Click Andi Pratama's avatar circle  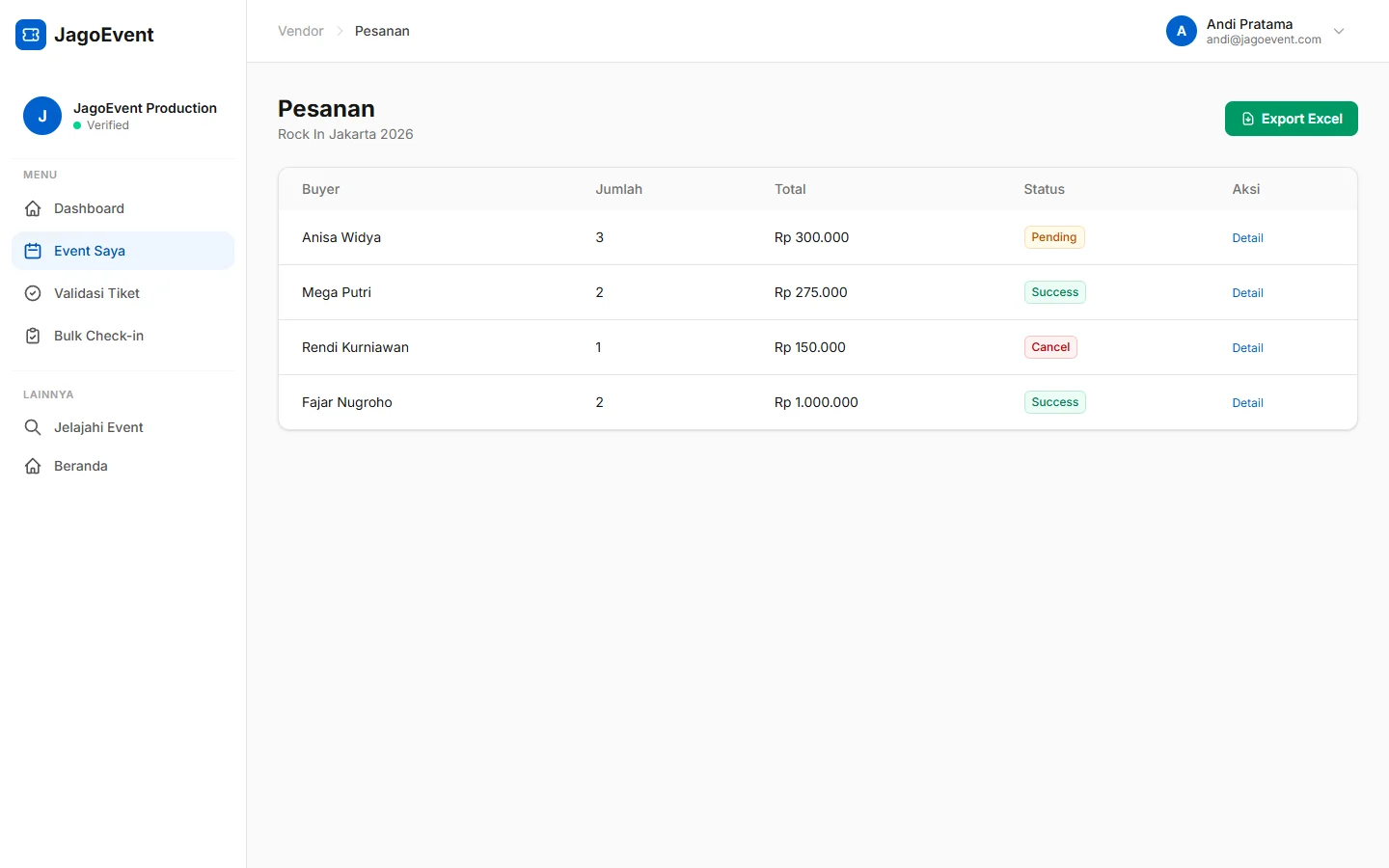(x=1182, y=31)
